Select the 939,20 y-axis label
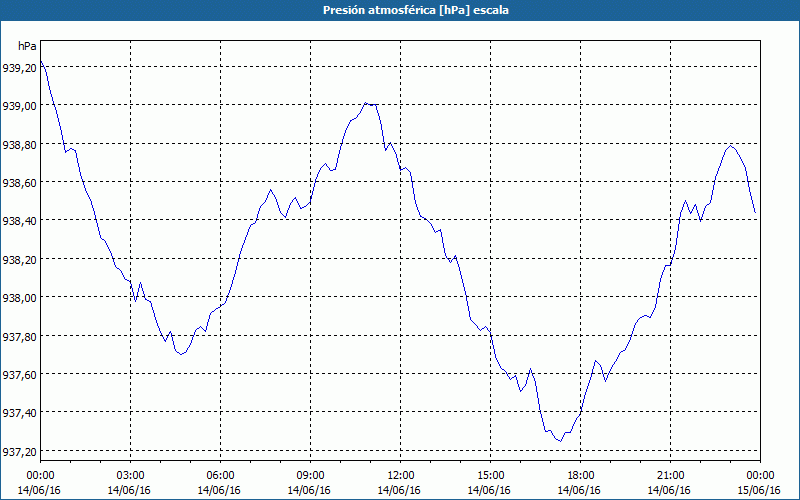 click(x=20, y=68)
